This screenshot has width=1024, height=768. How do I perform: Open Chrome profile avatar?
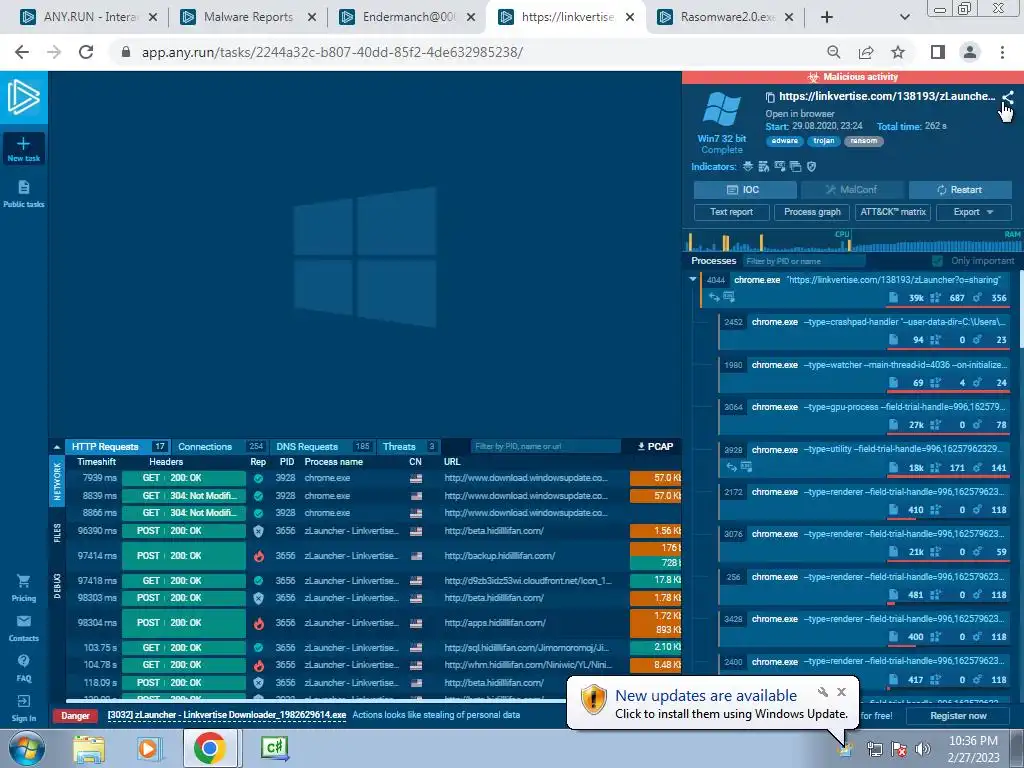point(970,52)
